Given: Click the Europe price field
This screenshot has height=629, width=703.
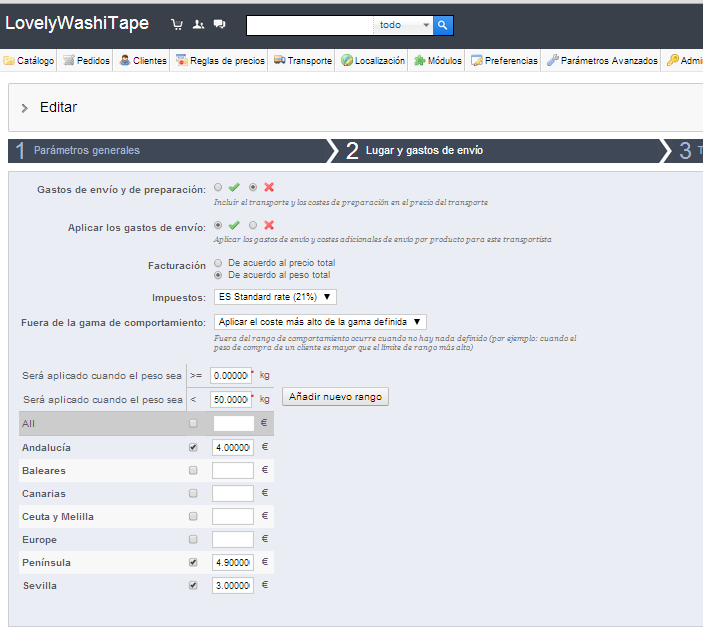Looking at the screenshot, I should 233,539.
